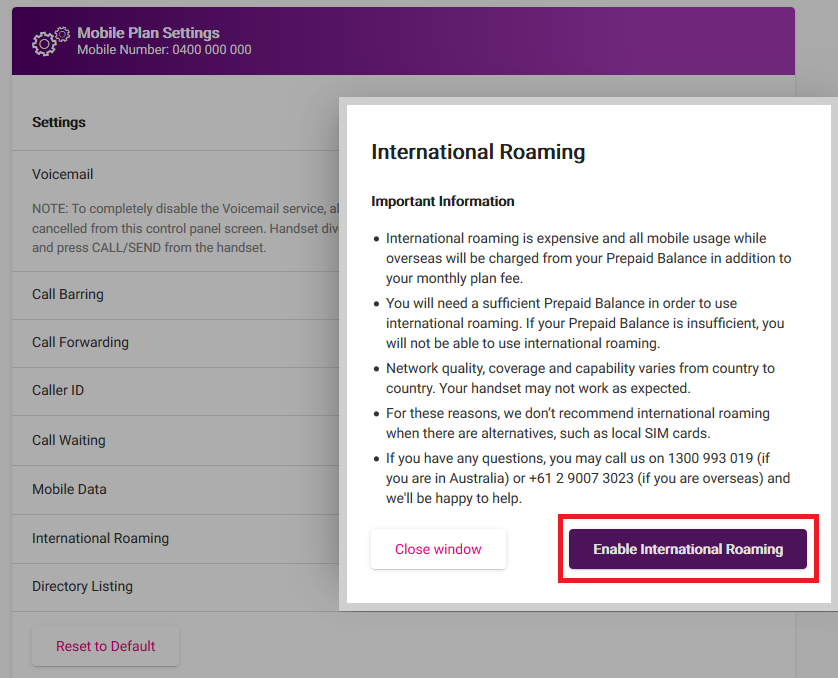This screenshot has width=838, height=678.
Task: Click the International Roaming dialog title
Action: click(478, 152)
